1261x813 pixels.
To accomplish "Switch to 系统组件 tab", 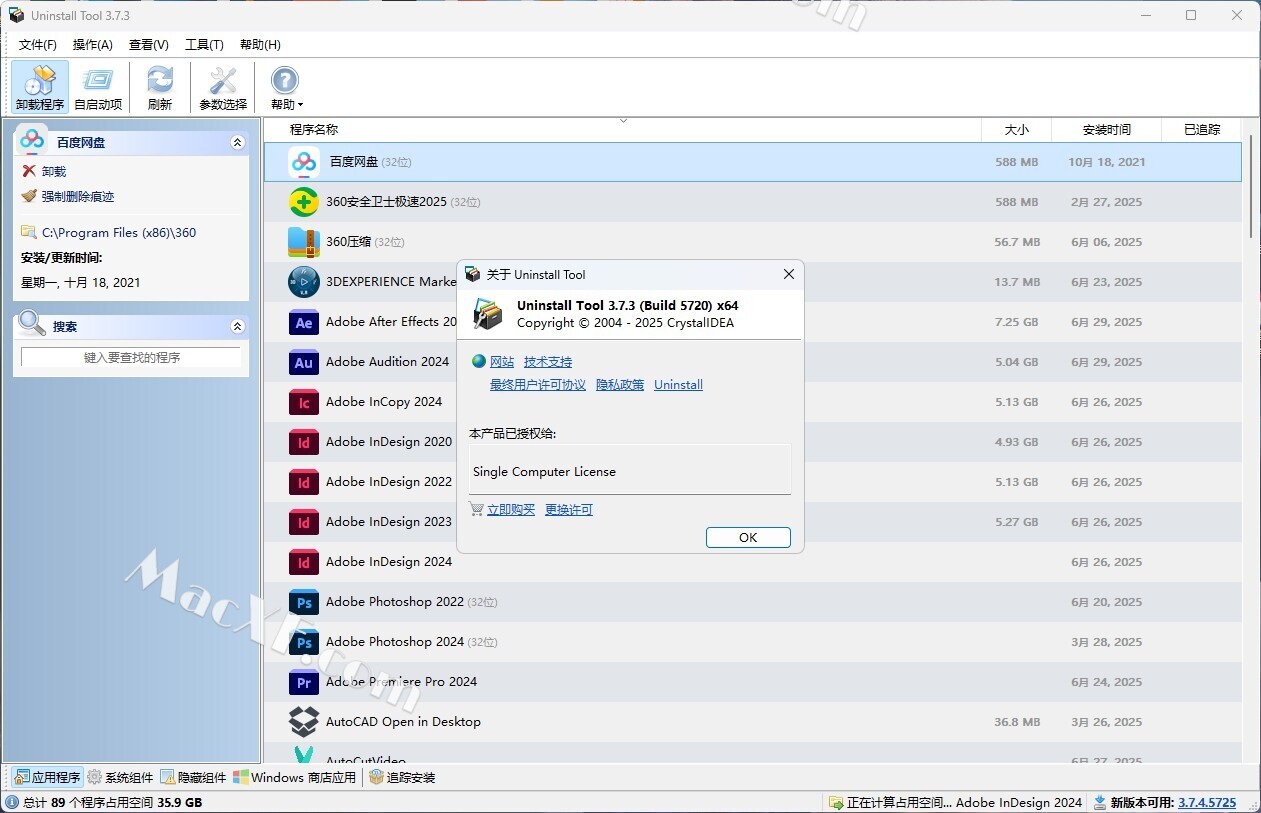I will pyautogui.click(x=120, y=777).
